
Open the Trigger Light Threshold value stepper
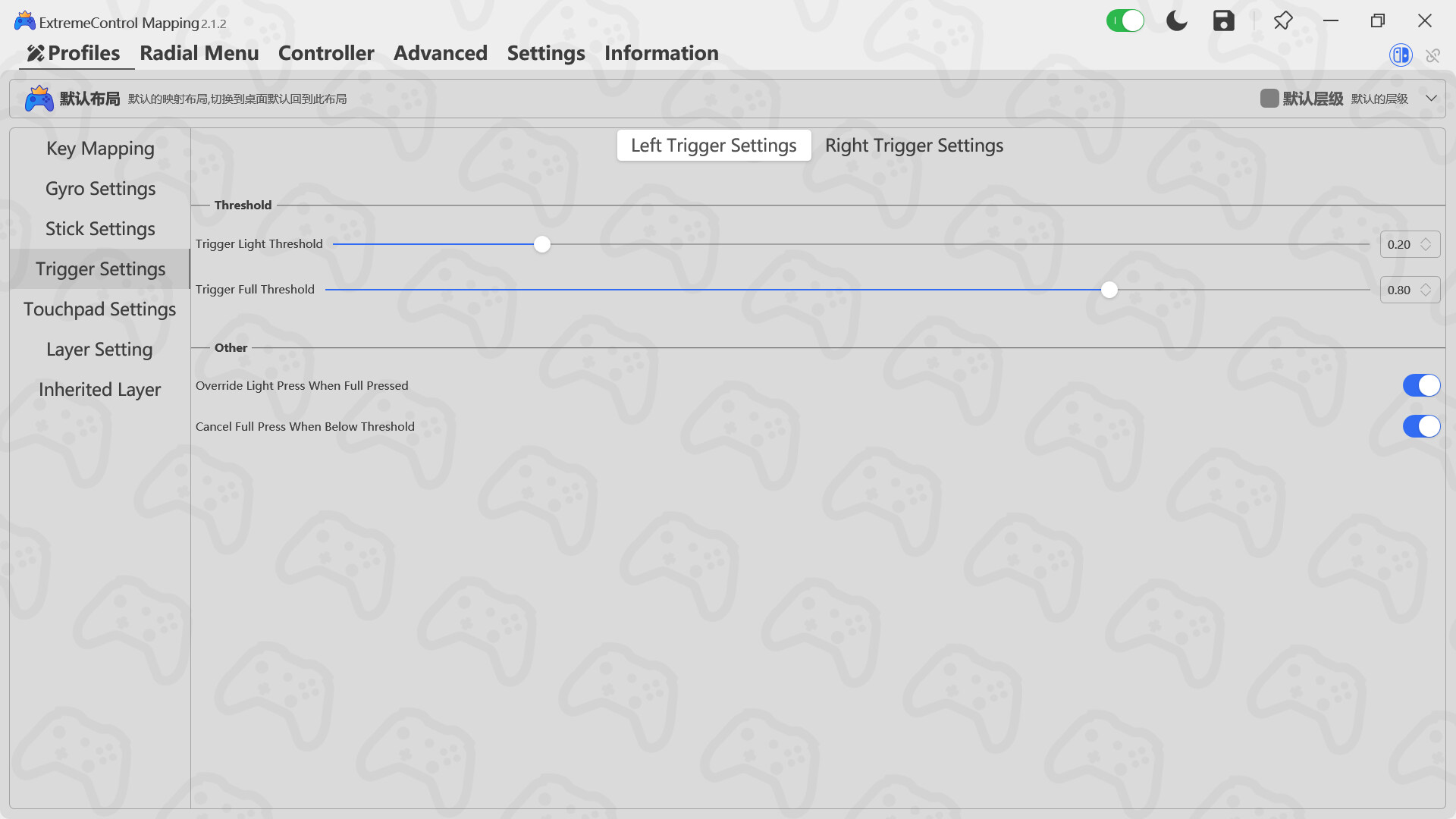[1425, 244]
